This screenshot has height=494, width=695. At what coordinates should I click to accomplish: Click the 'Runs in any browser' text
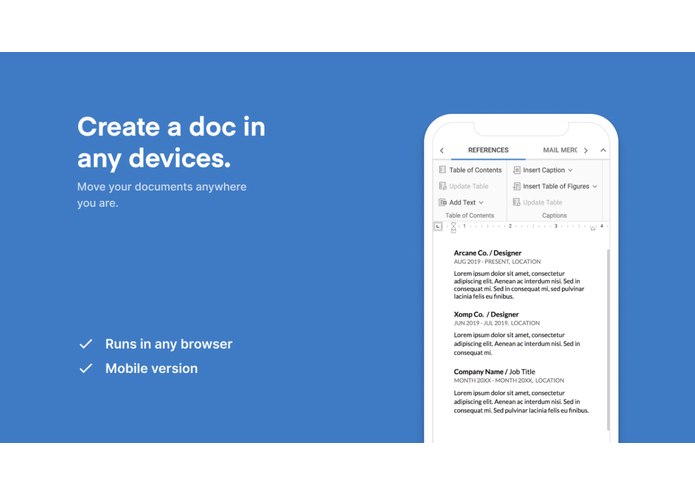pos(168,344)
